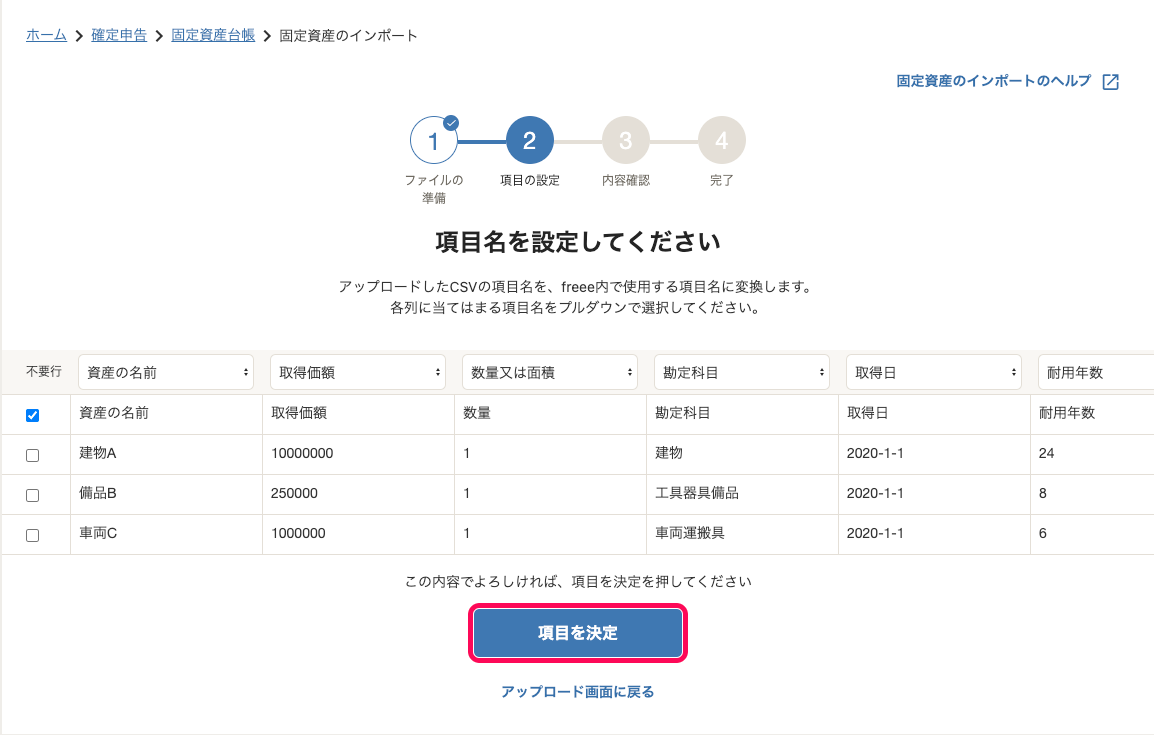This screenshot has width=1154, height=735.
Task: Open the 耐用年数 column dropdown
Action: coord(1096,372)
